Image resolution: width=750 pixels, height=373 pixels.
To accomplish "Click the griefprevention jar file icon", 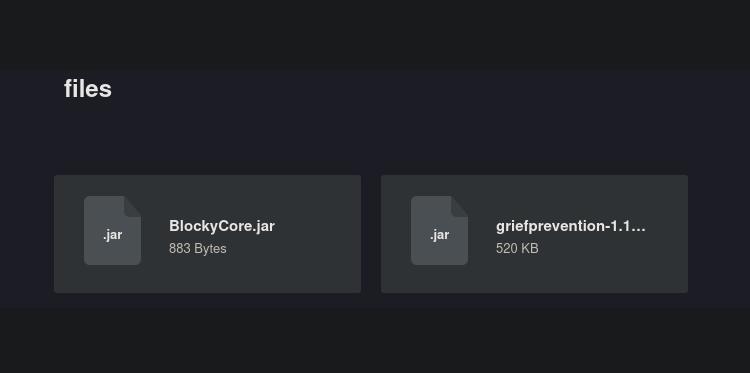I will coord(439,230).
